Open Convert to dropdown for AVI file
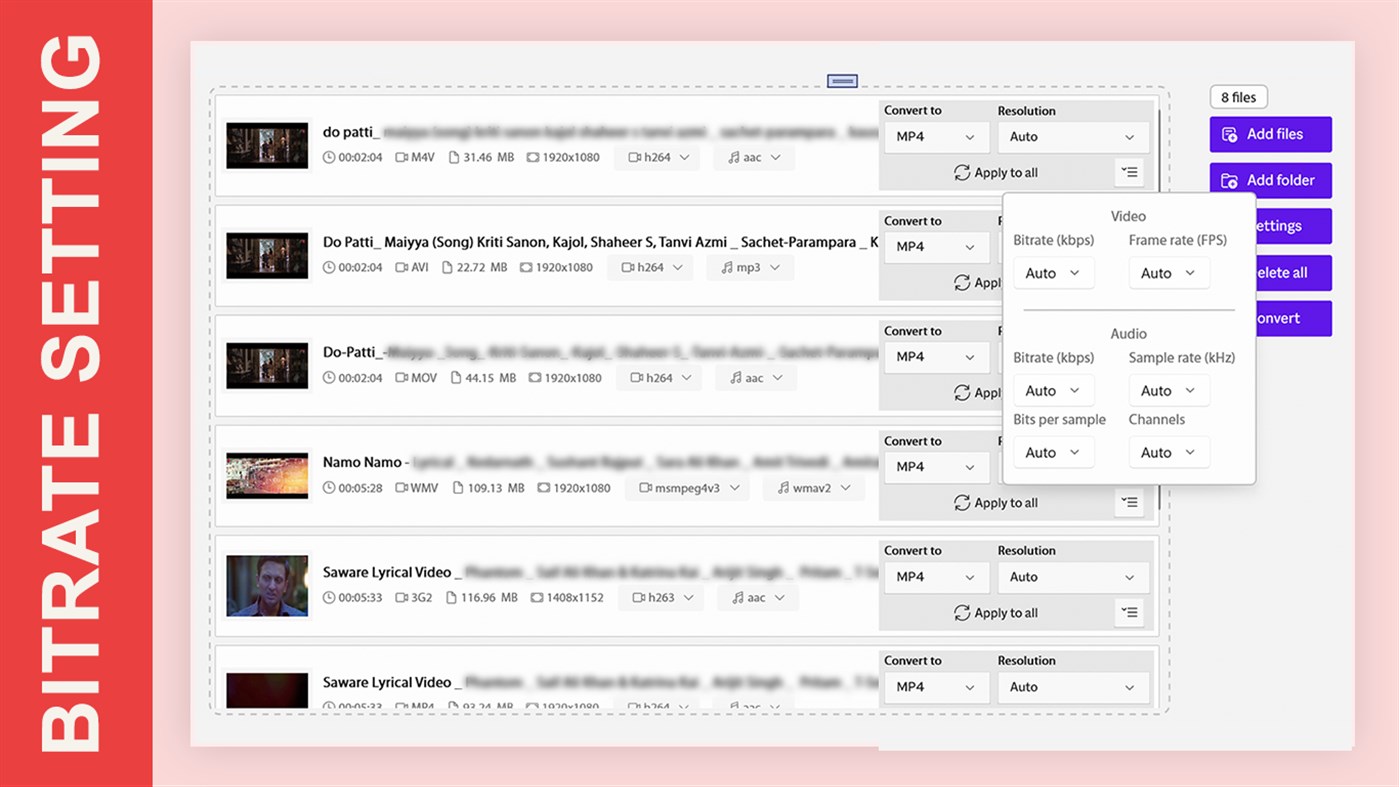 (x=936, y=247)
